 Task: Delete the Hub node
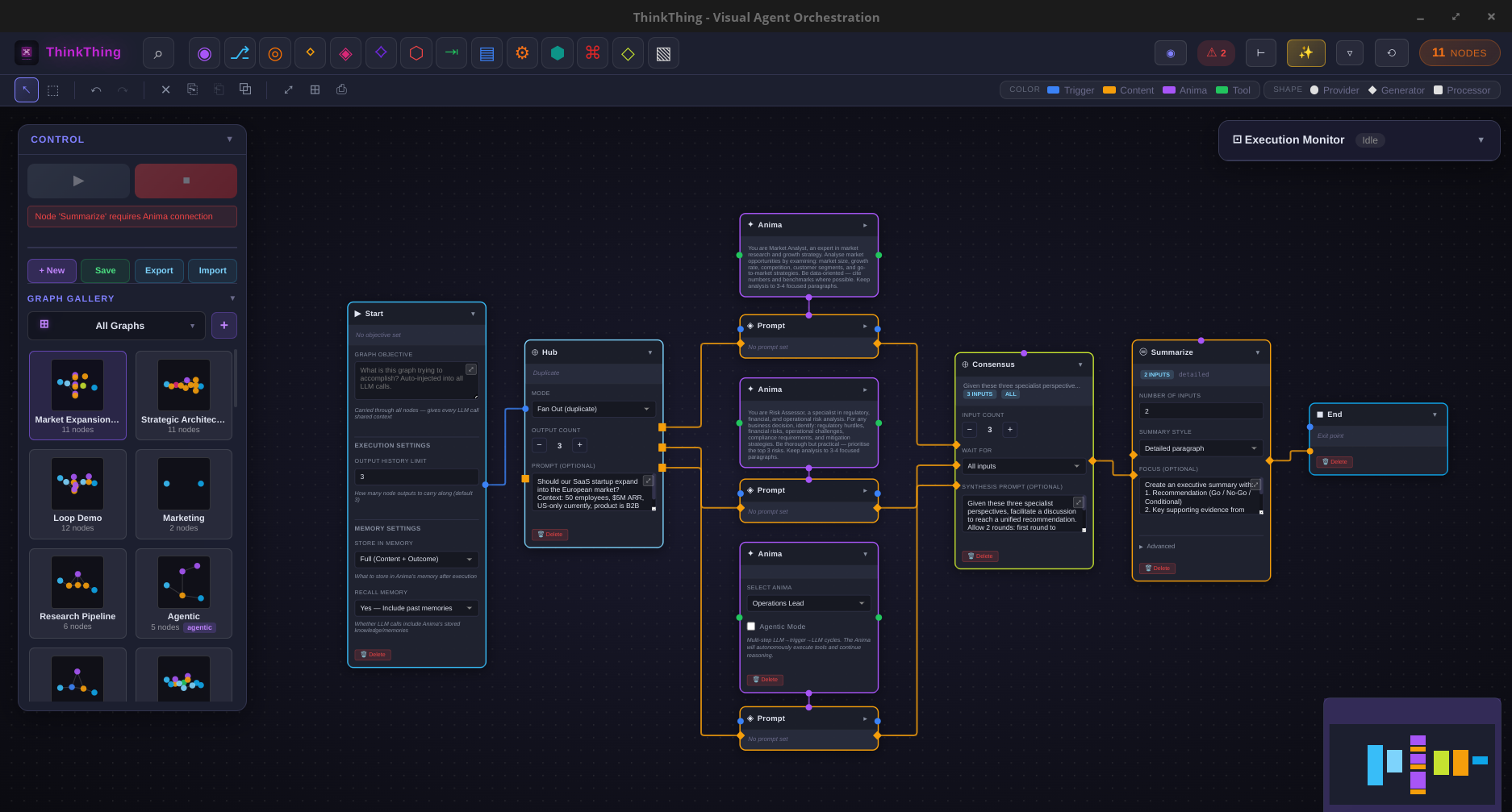[x=549, y=535]
